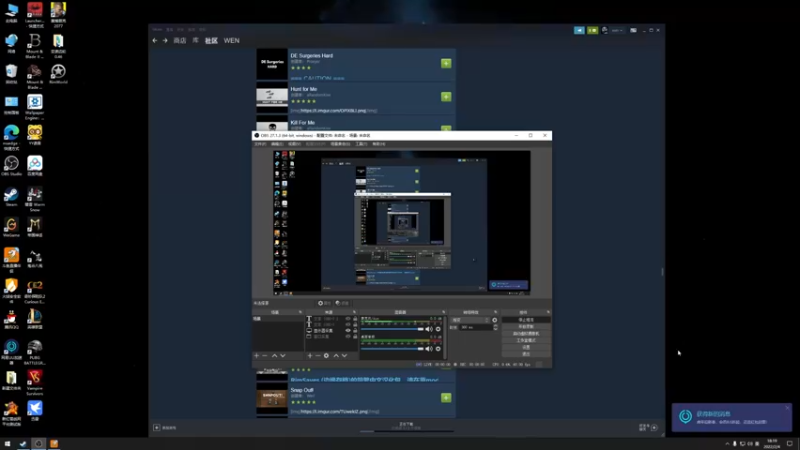Image resolution: width=800 pixels, height=450 pixels.
Task: Toggle visibility of first text source
Action: (x=348, y=319)
